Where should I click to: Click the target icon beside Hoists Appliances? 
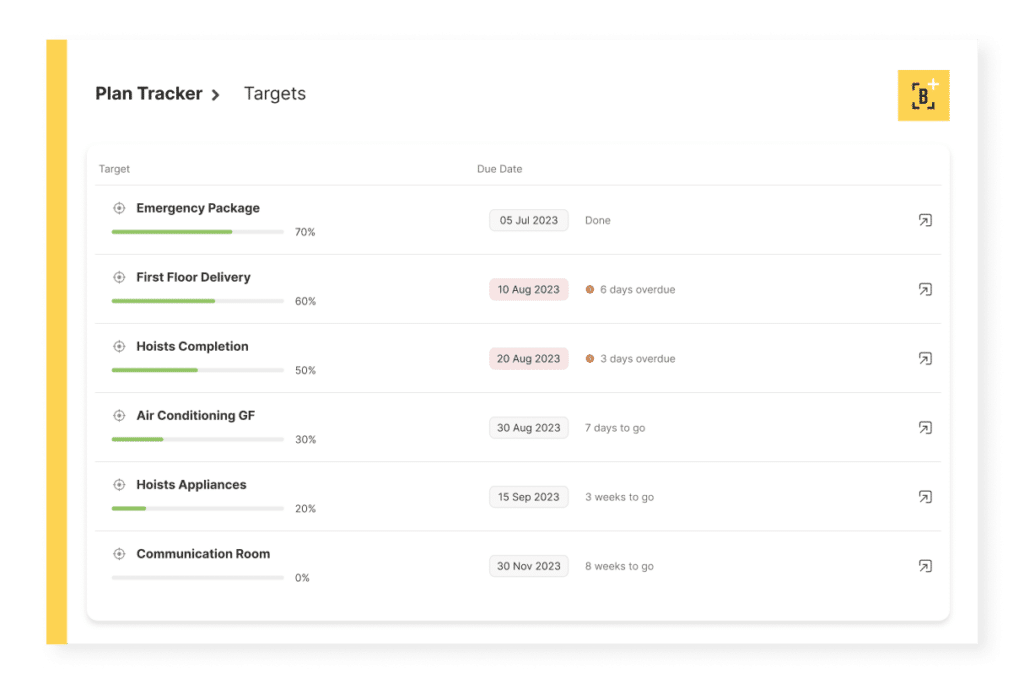119,484
